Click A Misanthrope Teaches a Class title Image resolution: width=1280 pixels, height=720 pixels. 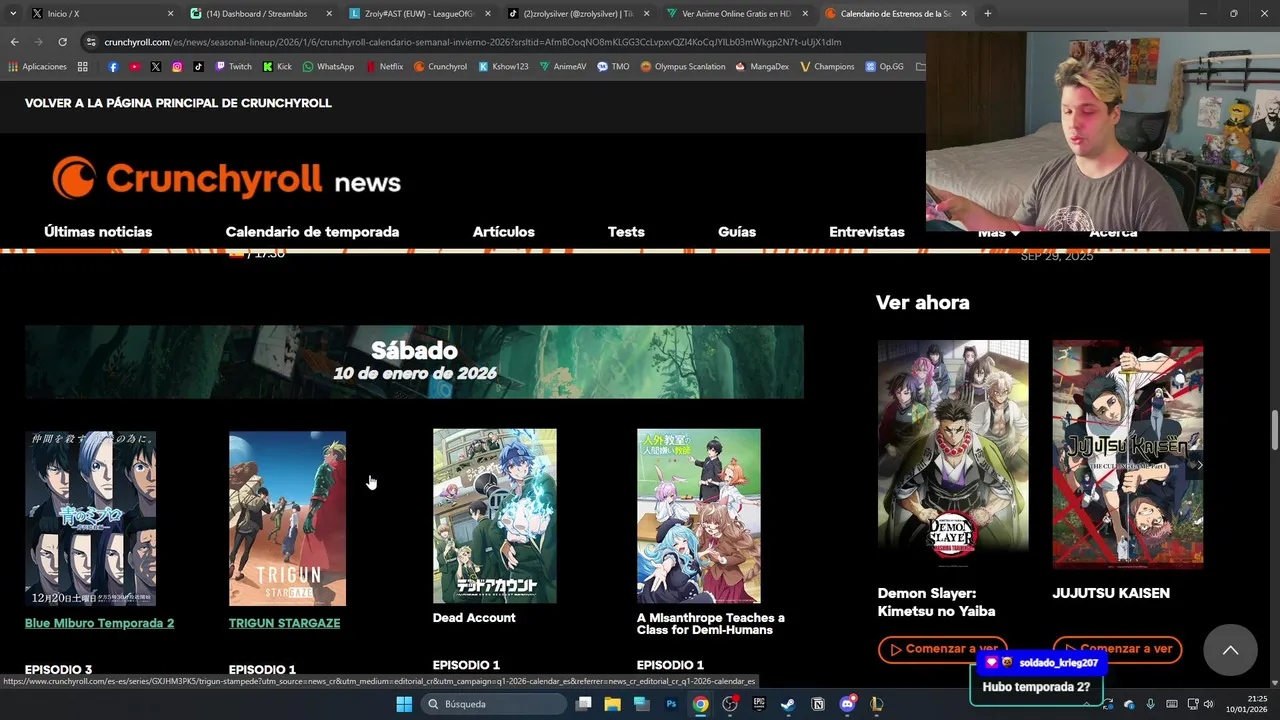coord(711,624)
